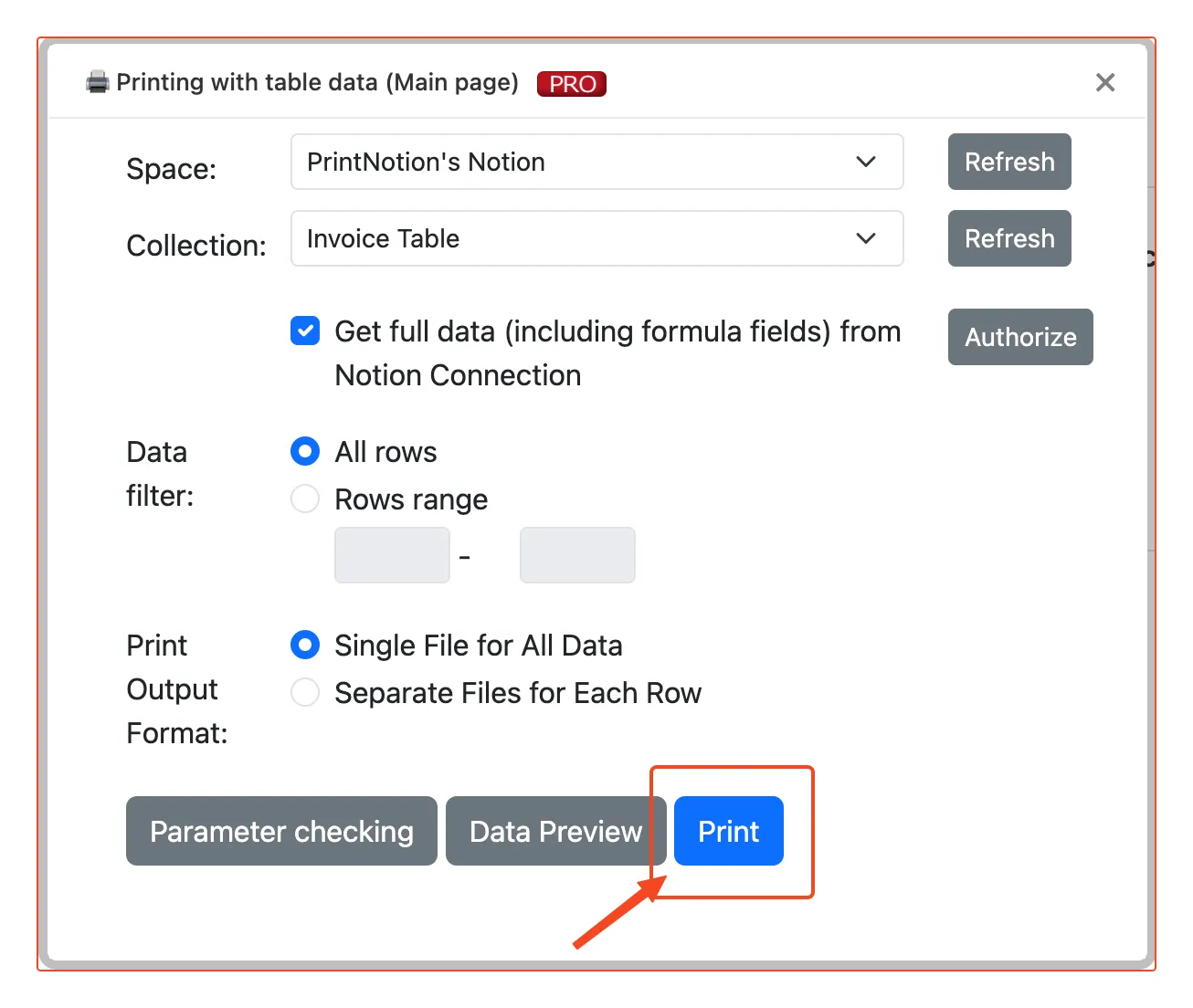Open the Data Preview
The image size is (1193, 1008).
tap(555, 831)
